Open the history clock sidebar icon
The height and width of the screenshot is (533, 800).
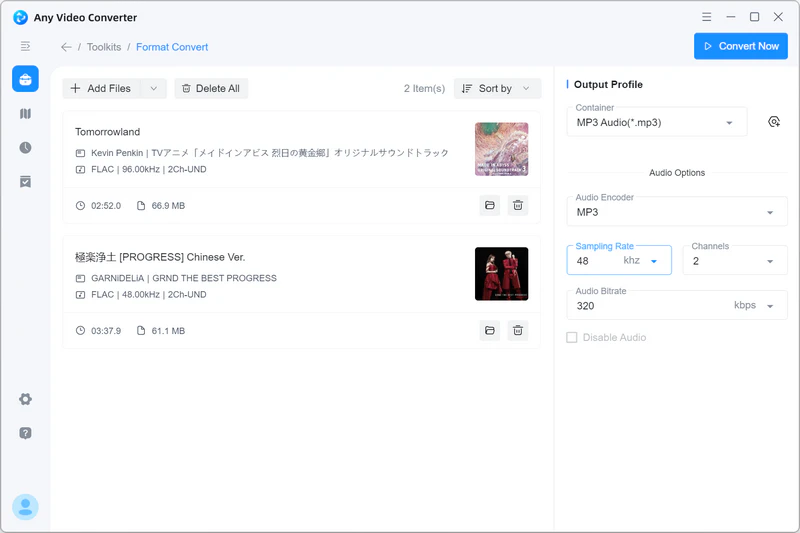click(25, 147)
